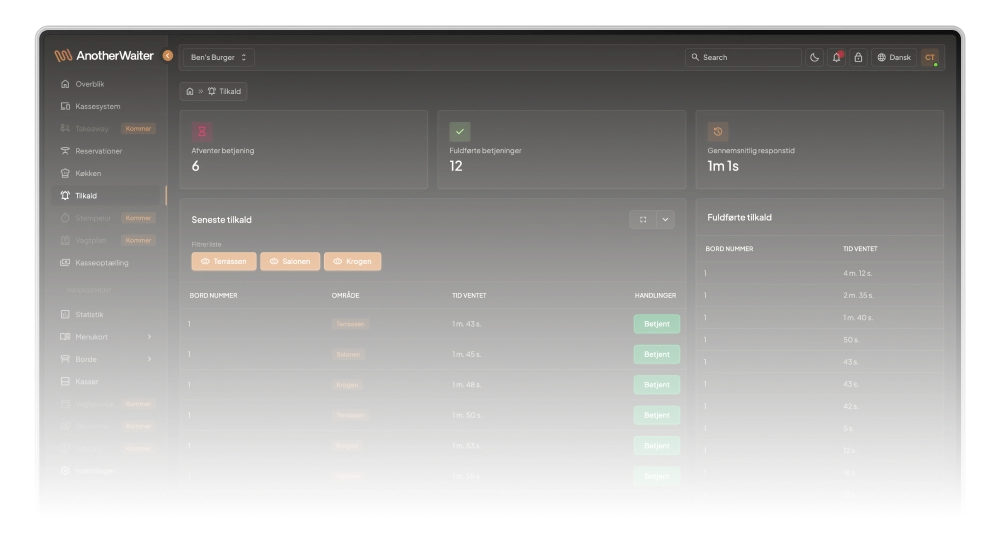This screenshot has width=1000, height=533.
Task: Click the Terrassen tag in 1m. 43s. row
Action: click(350, 324)
